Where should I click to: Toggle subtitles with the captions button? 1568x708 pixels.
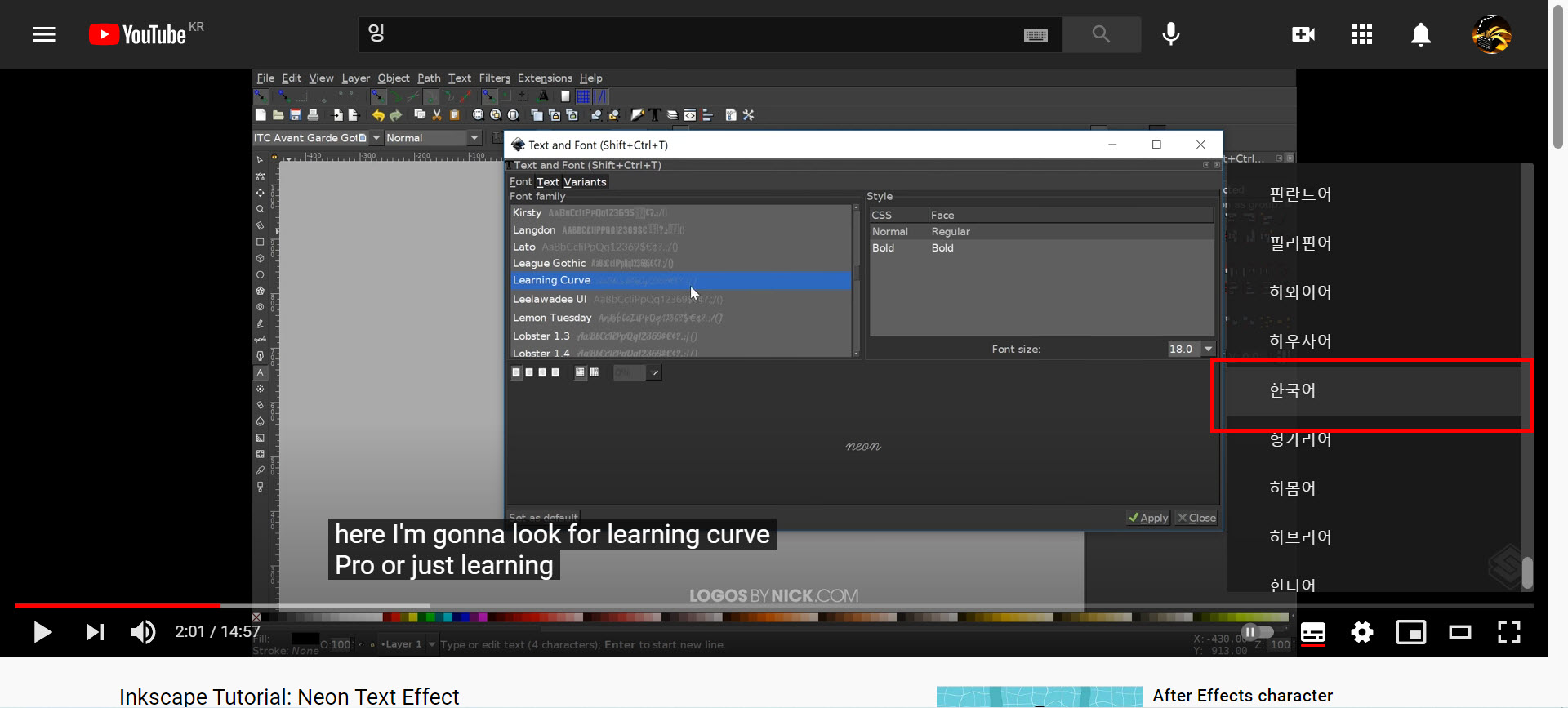click(1313, 632)
